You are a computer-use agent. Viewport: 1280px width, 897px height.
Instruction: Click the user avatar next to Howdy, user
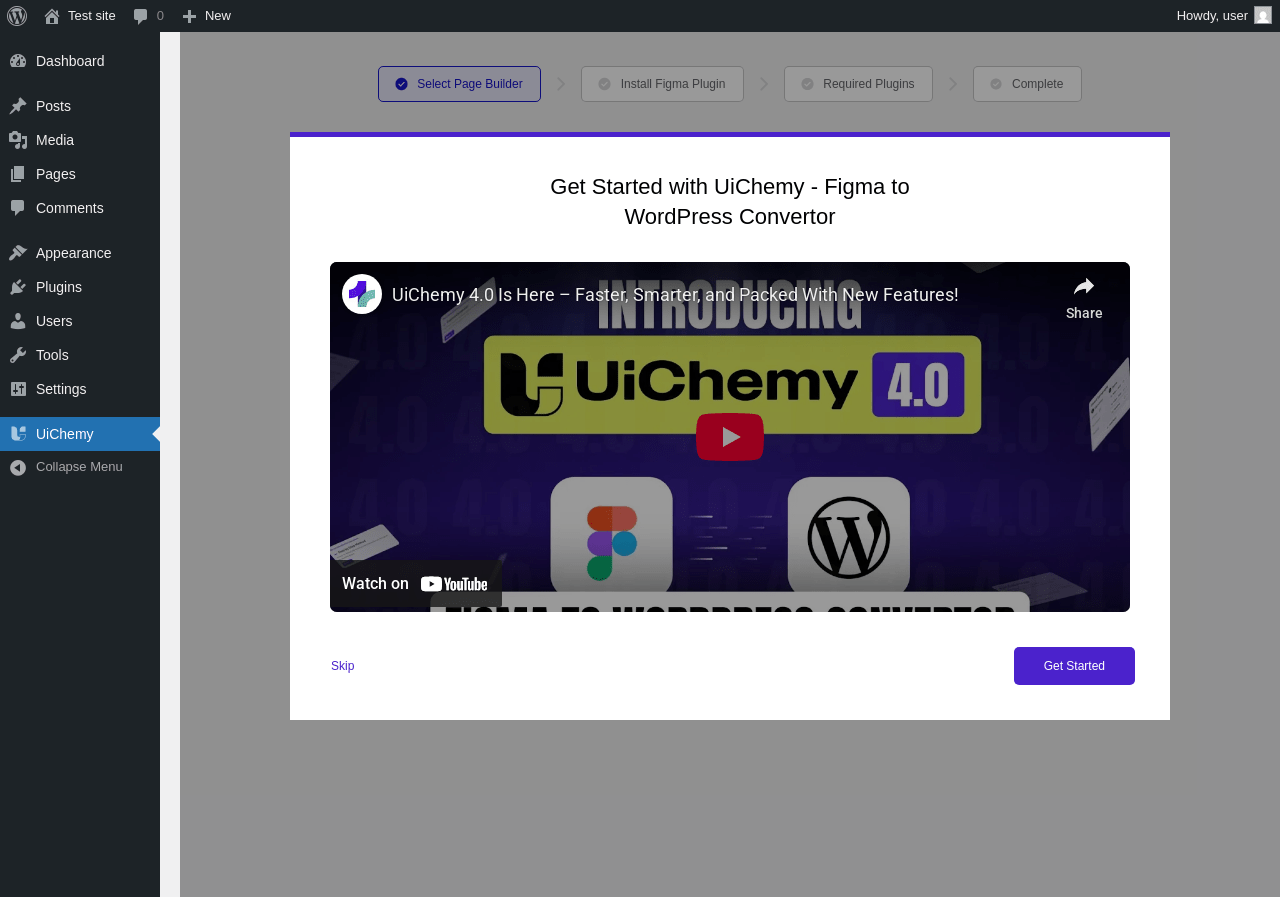[1263, 15]
